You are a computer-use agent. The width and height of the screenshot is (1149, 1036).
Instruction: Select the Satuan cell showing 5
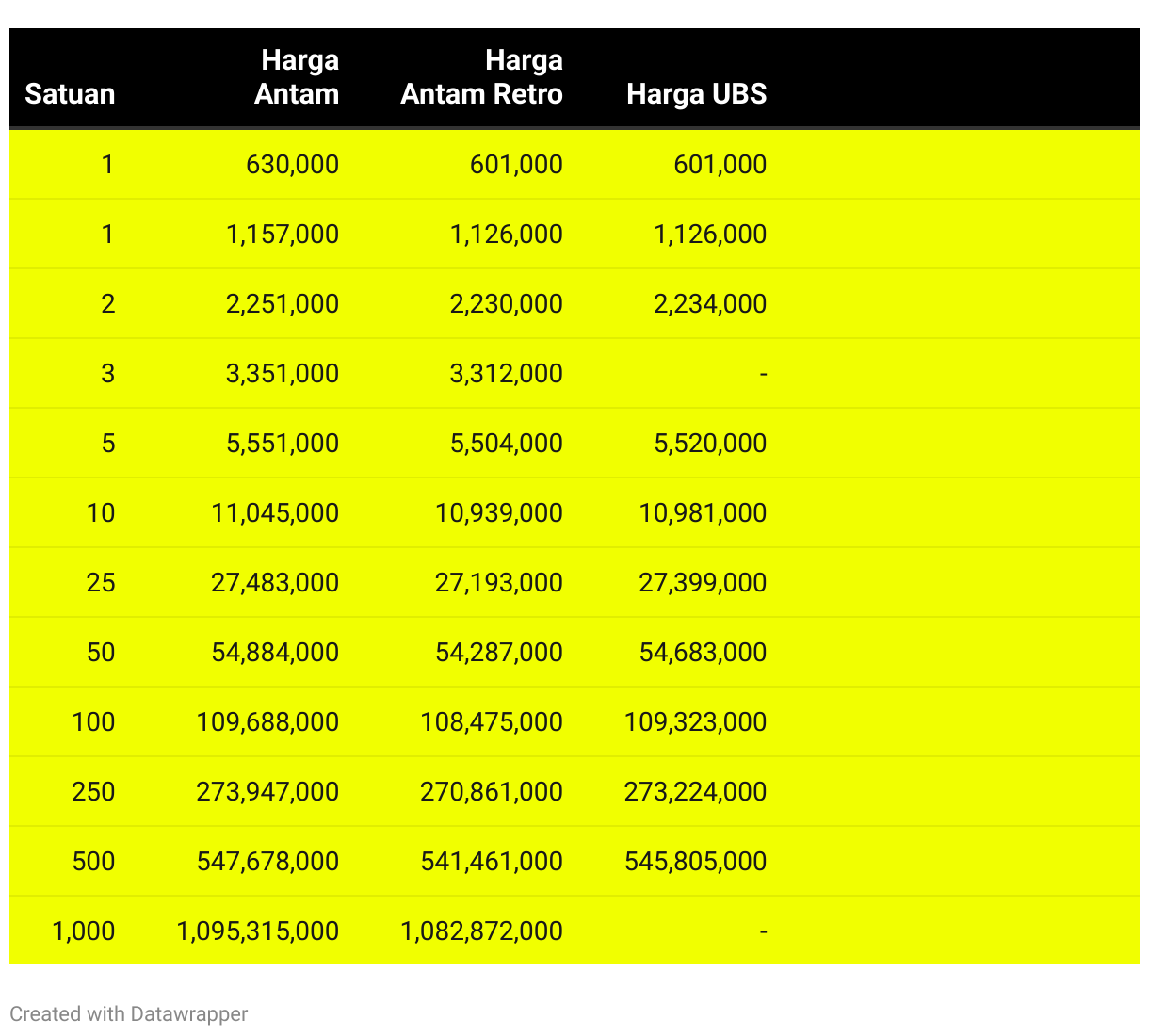[x=108, y=444]
